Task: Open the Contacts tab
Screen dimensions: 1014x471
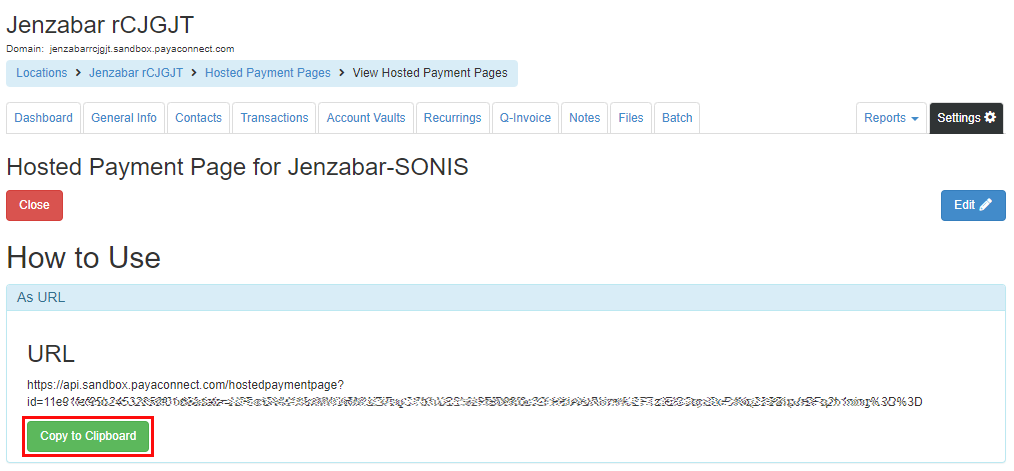Action: click(x=198, y=118)
